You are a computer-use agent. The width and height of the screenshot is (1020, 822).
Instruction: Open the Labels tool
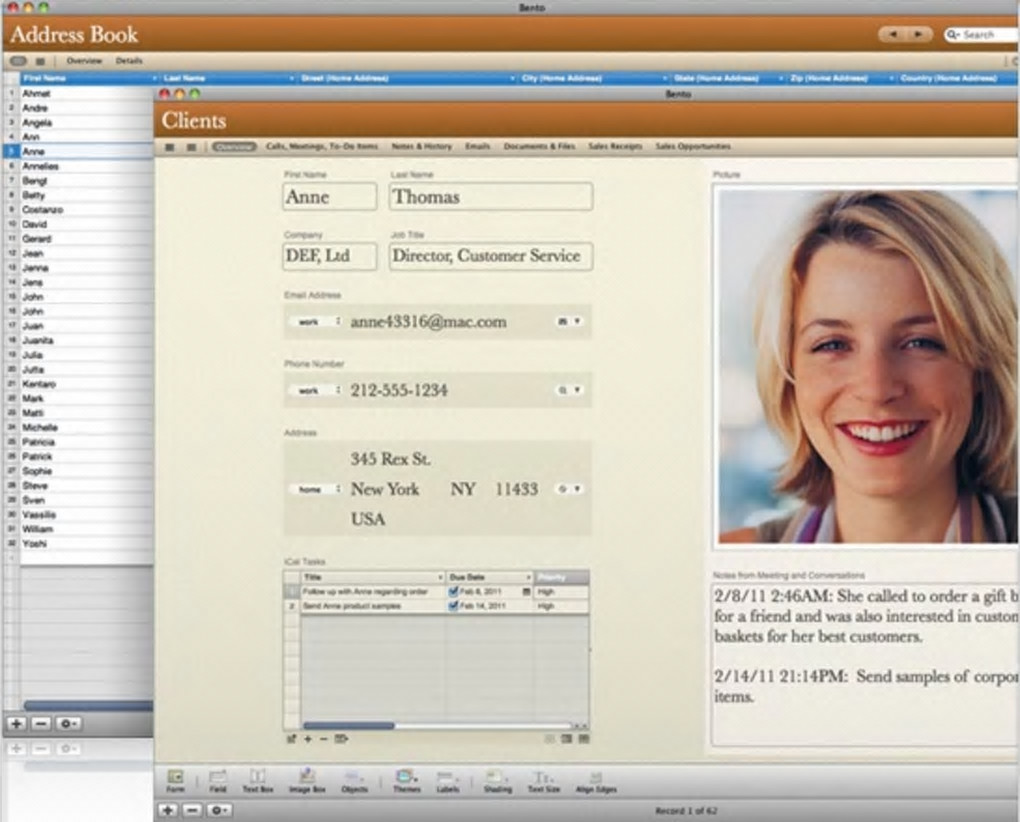[448, 780]
